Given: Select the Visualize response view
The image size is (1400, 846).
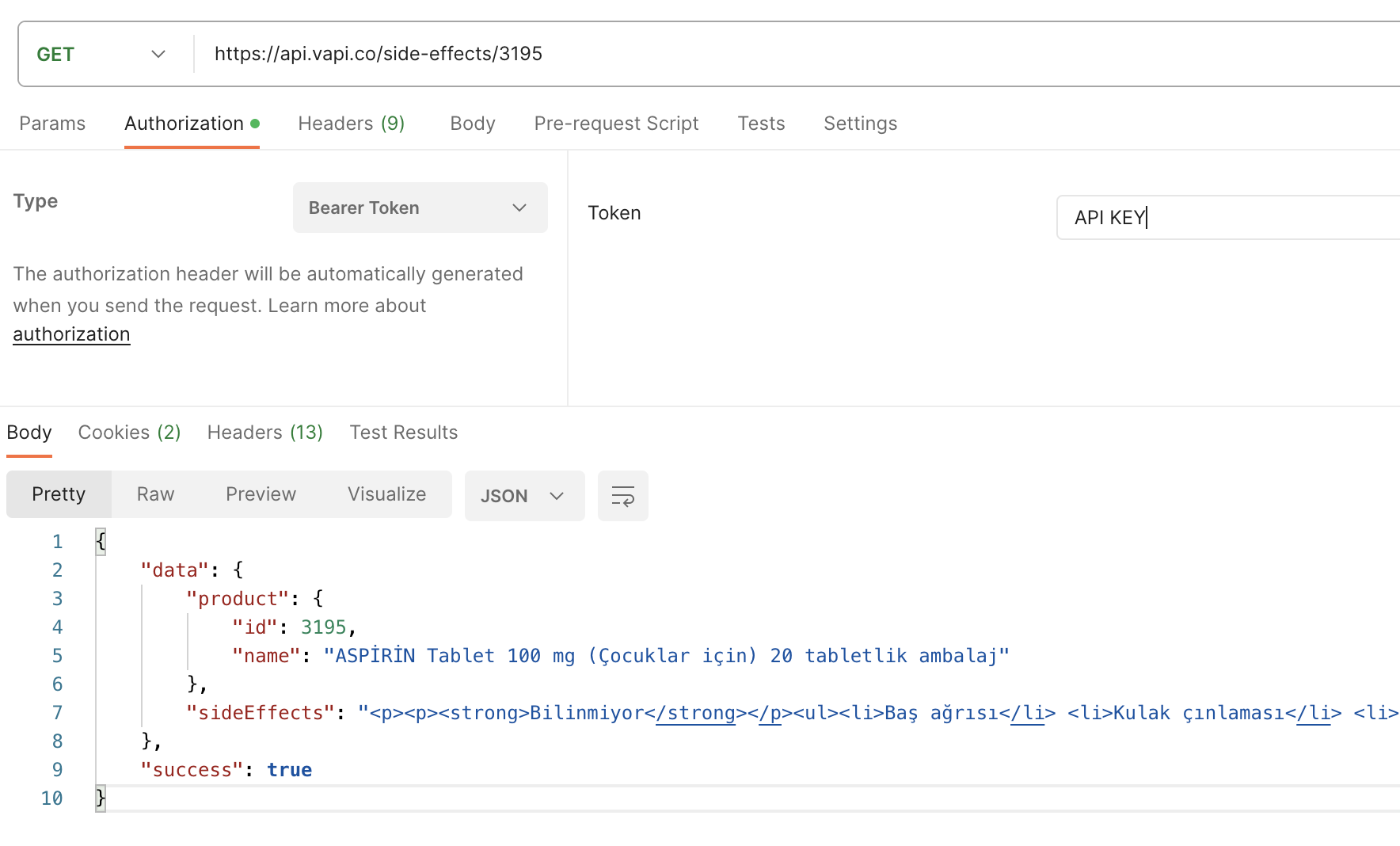Looking at the screenshot, I should [x=387, y=494].
